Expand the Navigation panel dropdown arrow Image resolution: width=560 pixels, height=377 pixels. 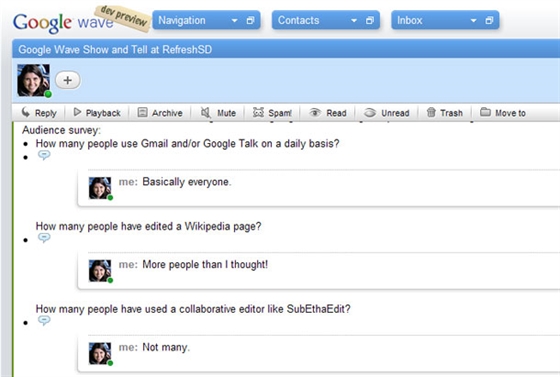(x=235, y=21)
